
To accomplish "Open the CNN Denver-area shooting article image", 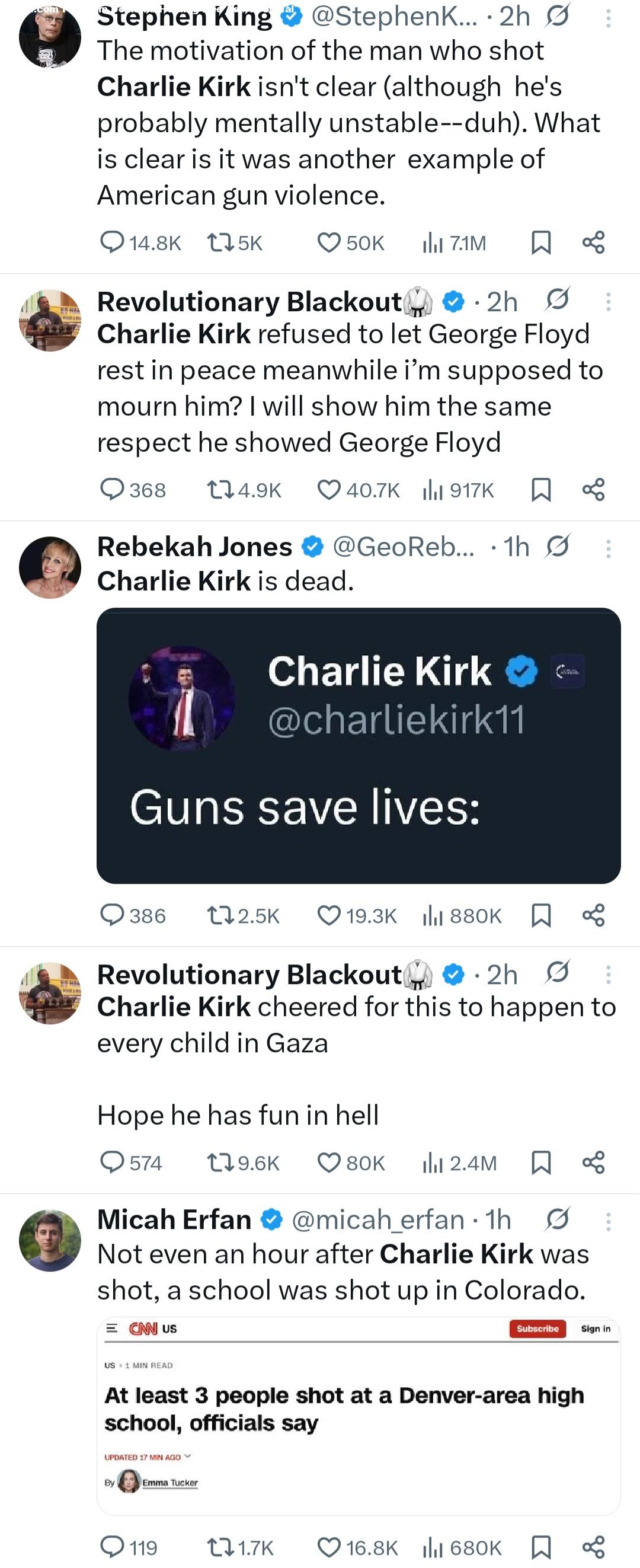I will (359, 1417).
